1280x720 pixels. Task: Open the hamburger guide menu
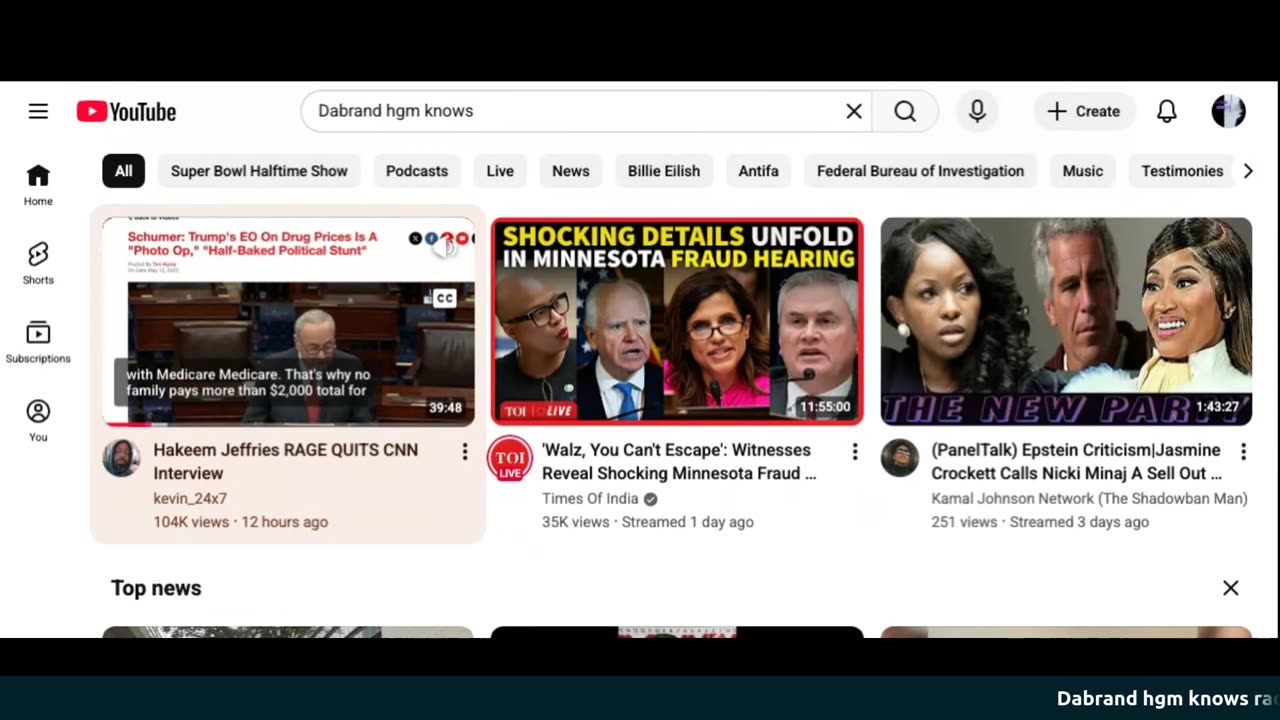38,111
